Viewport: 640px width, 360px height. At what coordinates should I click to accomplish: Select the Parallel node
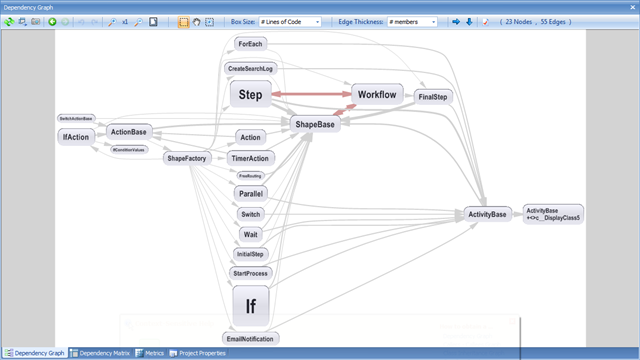[251, 194]
